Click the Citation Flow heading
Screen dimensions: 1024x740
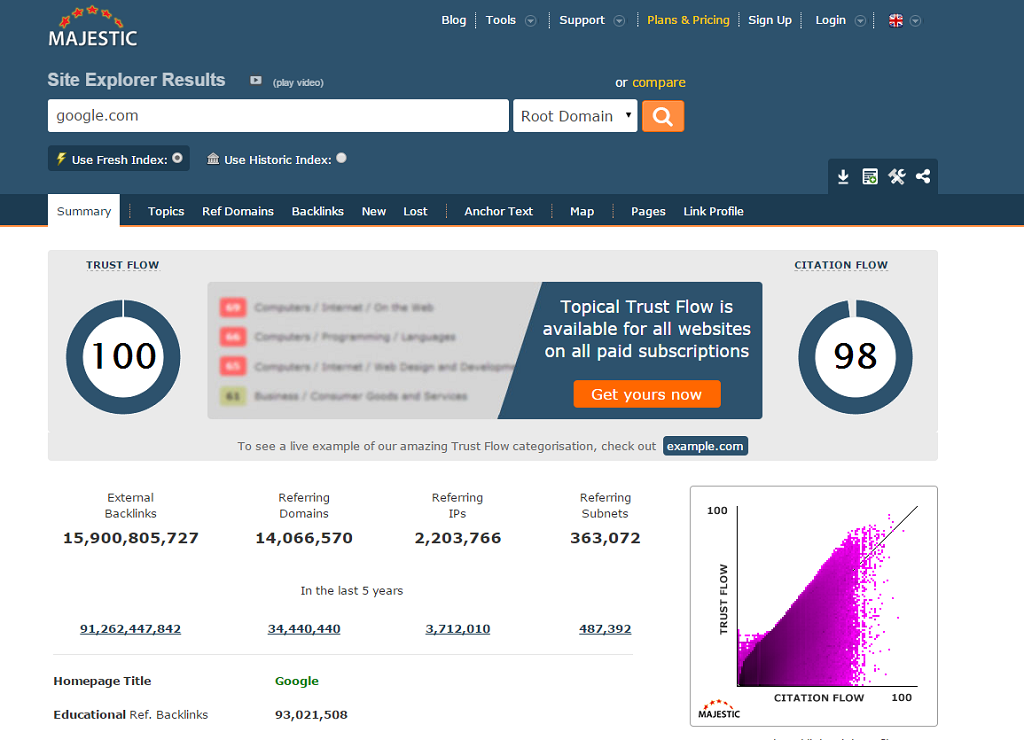tap(841, 265)
